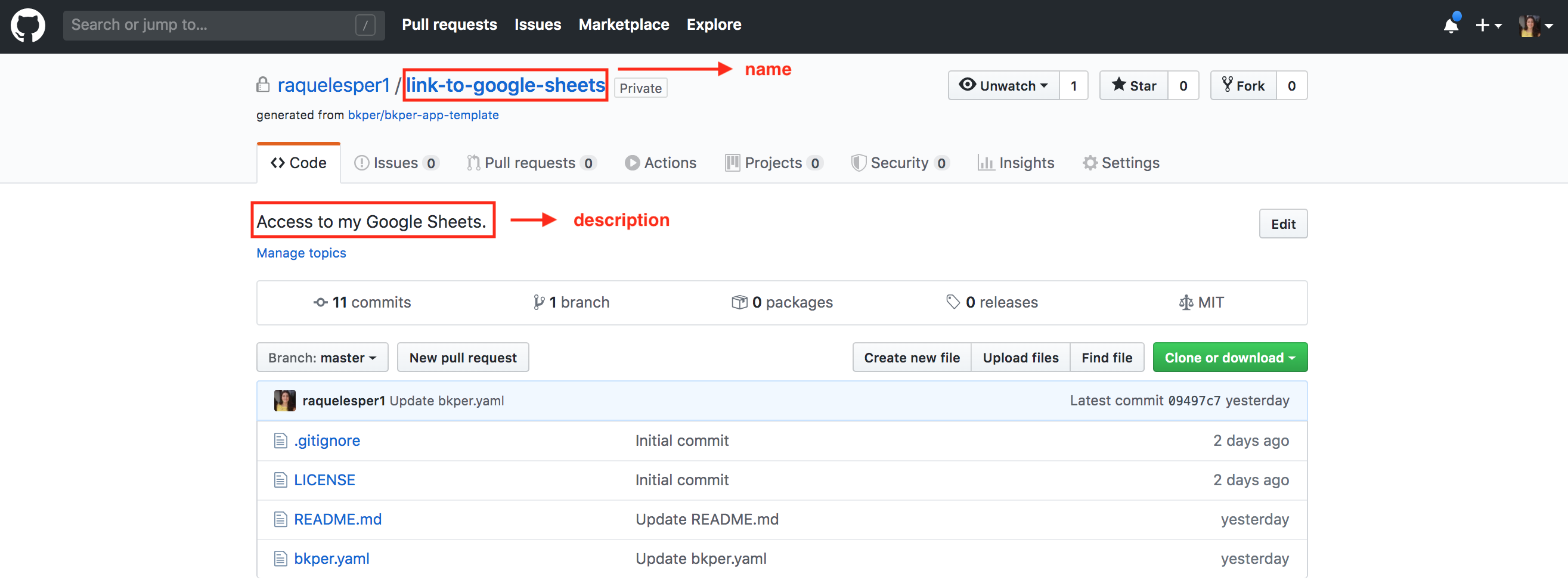Click the GitHub Octocat logo

pyautogui.click(x=28, y=26)
